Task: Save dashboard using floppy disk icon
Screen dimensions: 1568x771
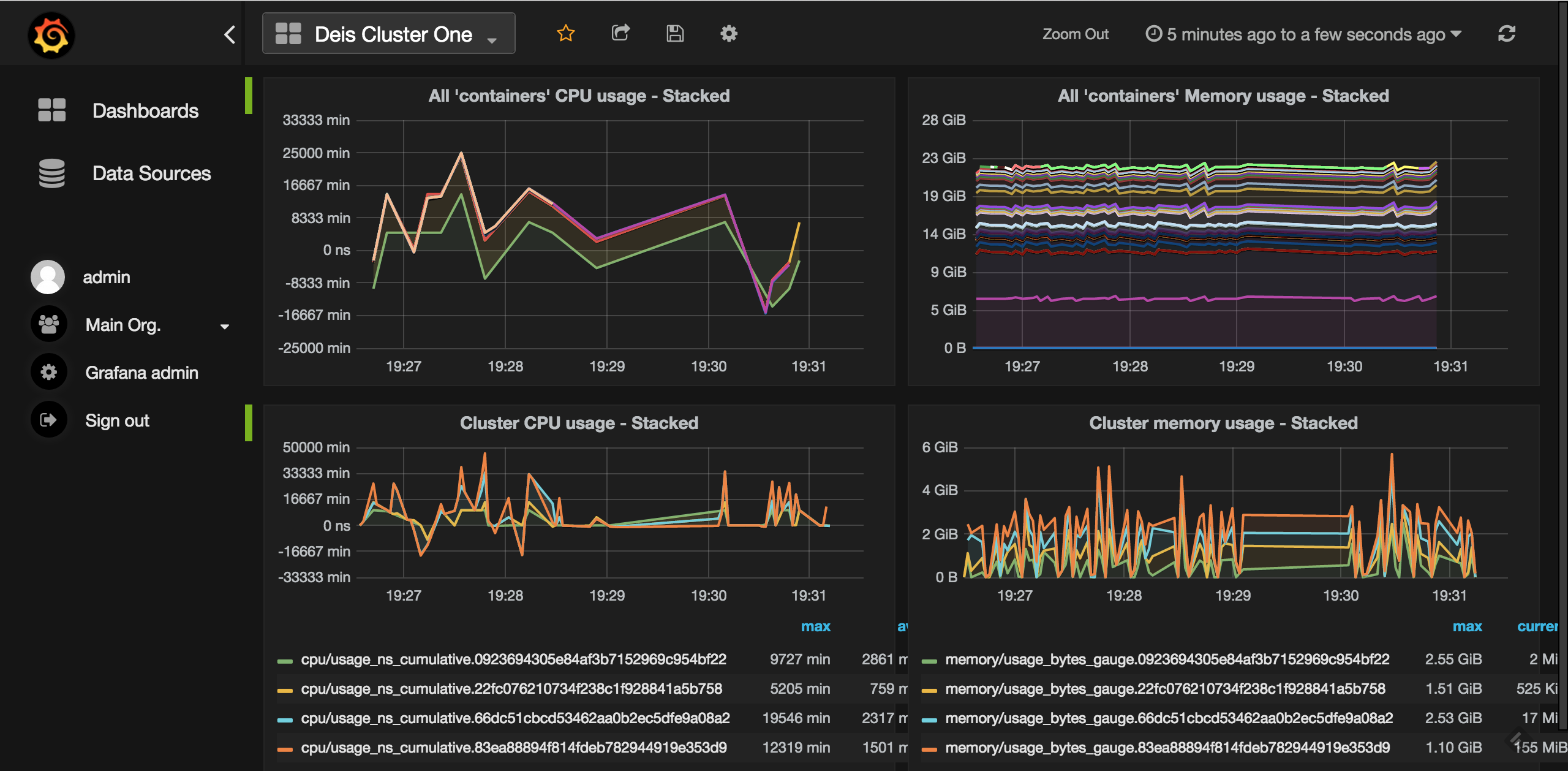Action: coord(674,34)
